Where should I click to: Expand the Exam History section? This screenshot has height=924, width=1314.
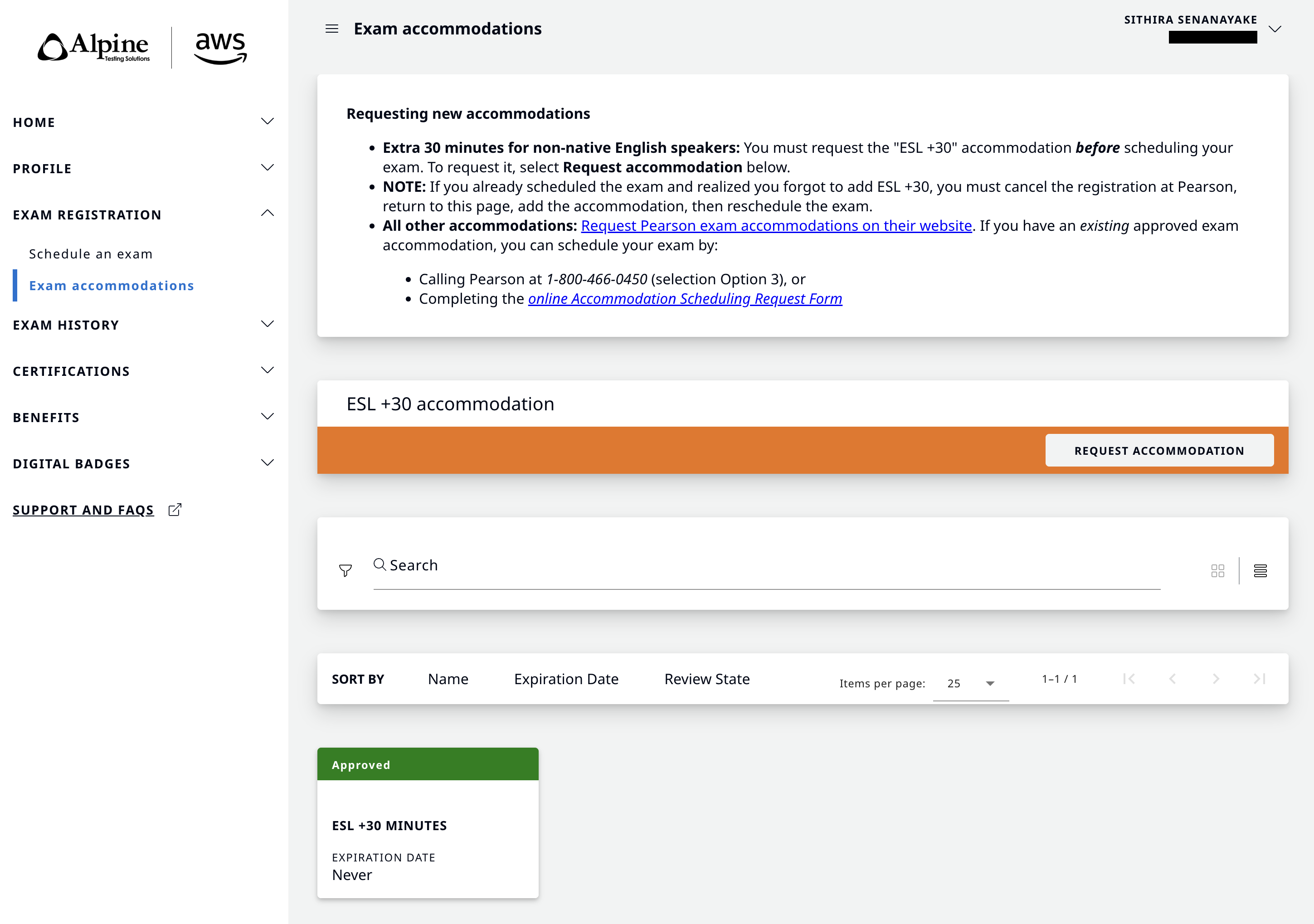click(x=267, y=324)
